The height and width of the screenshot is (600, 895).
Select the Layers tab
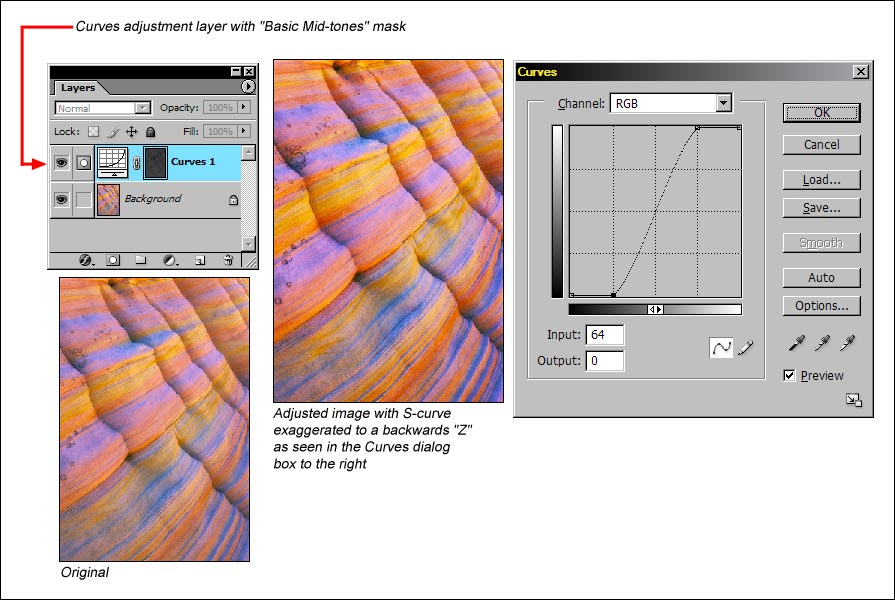78,88
